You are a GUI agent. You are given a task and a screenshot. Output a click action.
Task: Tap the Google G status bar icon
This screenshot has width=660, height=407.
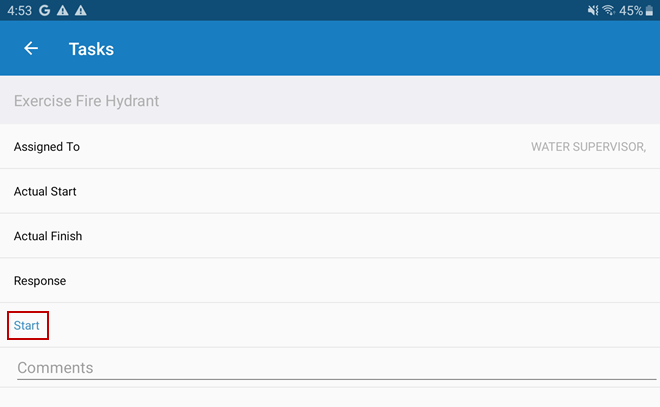(x=45, y=10)
